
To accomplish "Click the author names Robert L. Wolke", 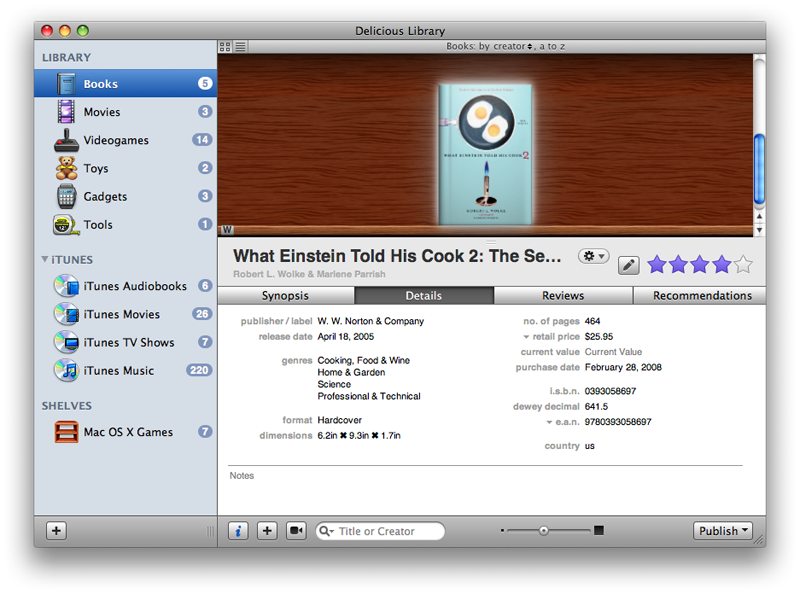I will point(309,274).
